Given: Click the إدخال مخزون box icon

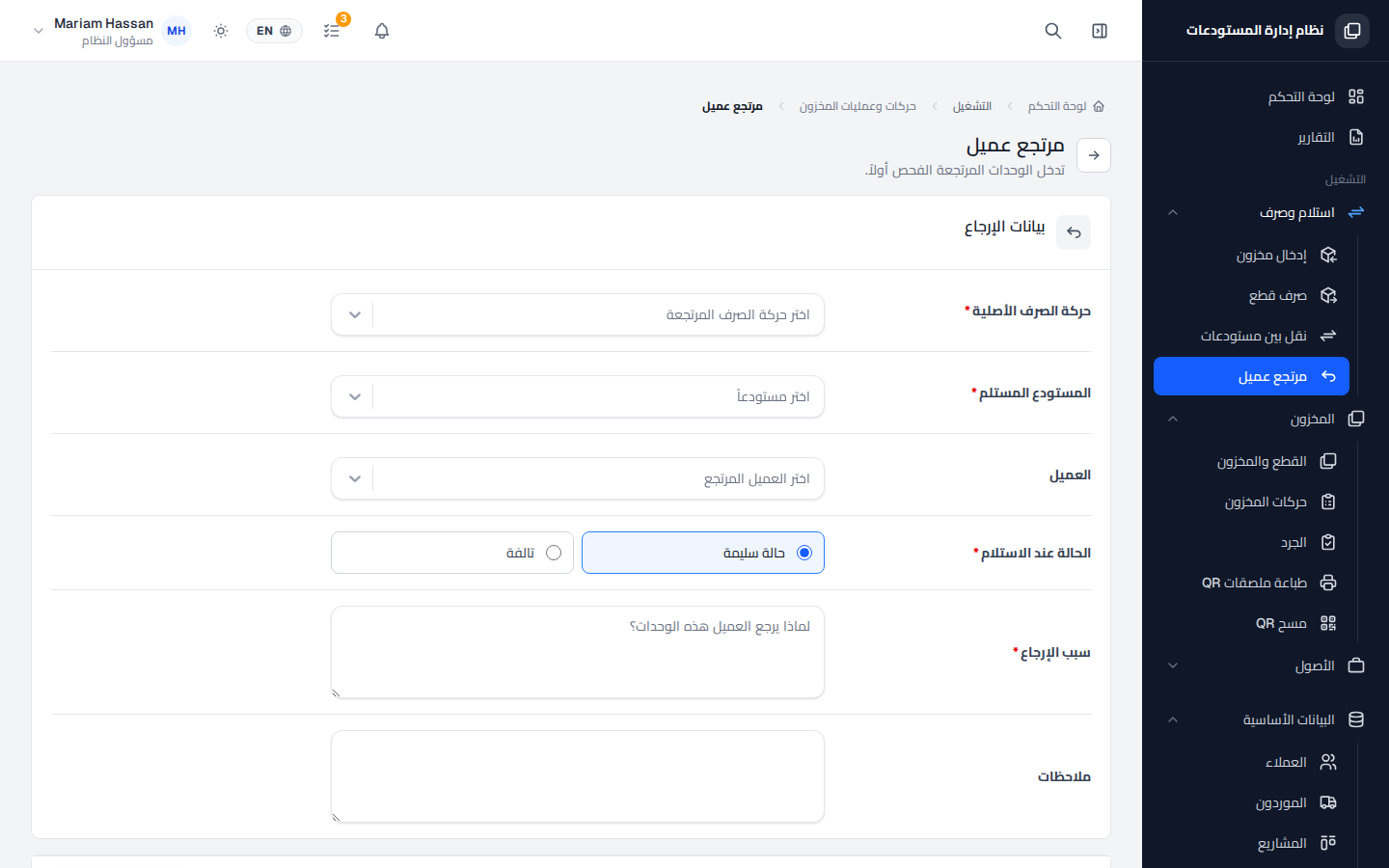Looking at the screenshot, I should tap(1328, 255).
